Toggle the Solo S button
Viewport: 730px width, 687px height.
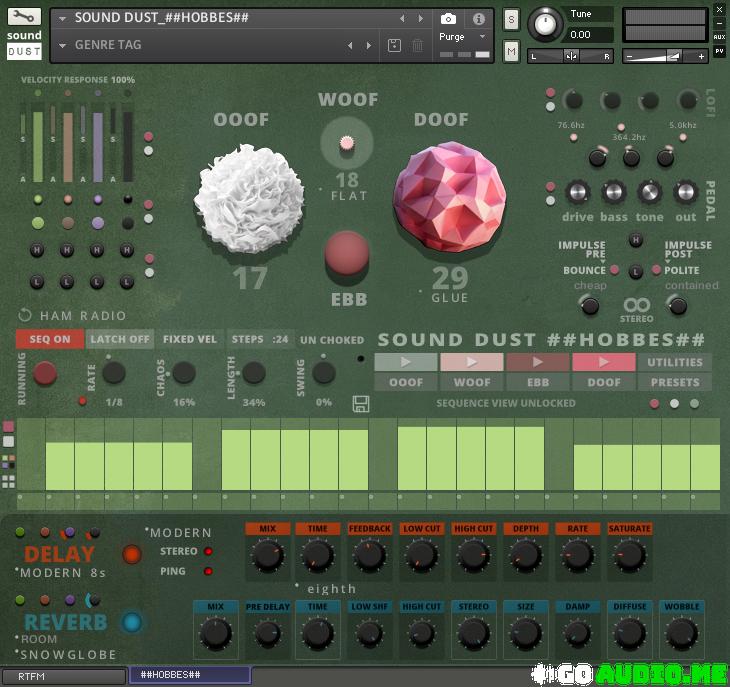point(511,20)
